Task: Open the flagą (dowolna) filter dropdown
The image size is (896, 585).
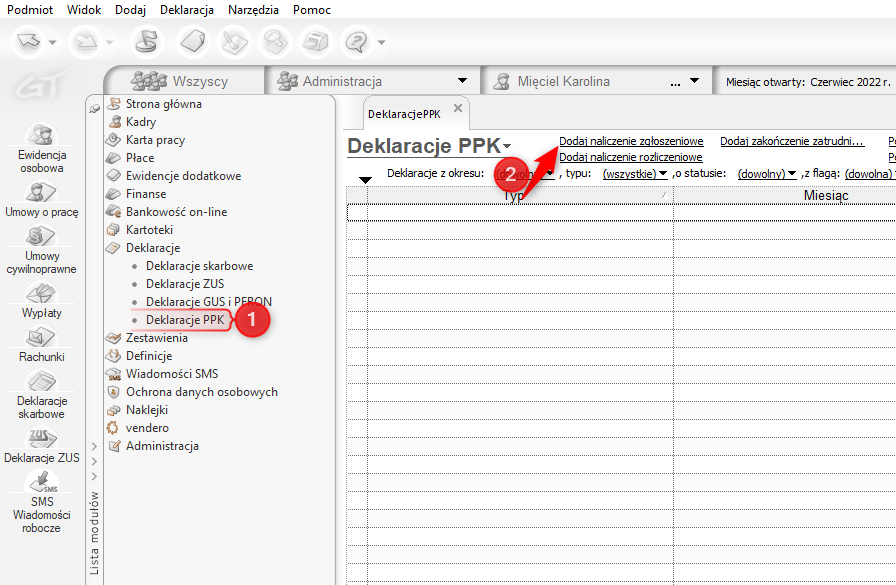Action: pyautogui.click(x=870, y=174)
